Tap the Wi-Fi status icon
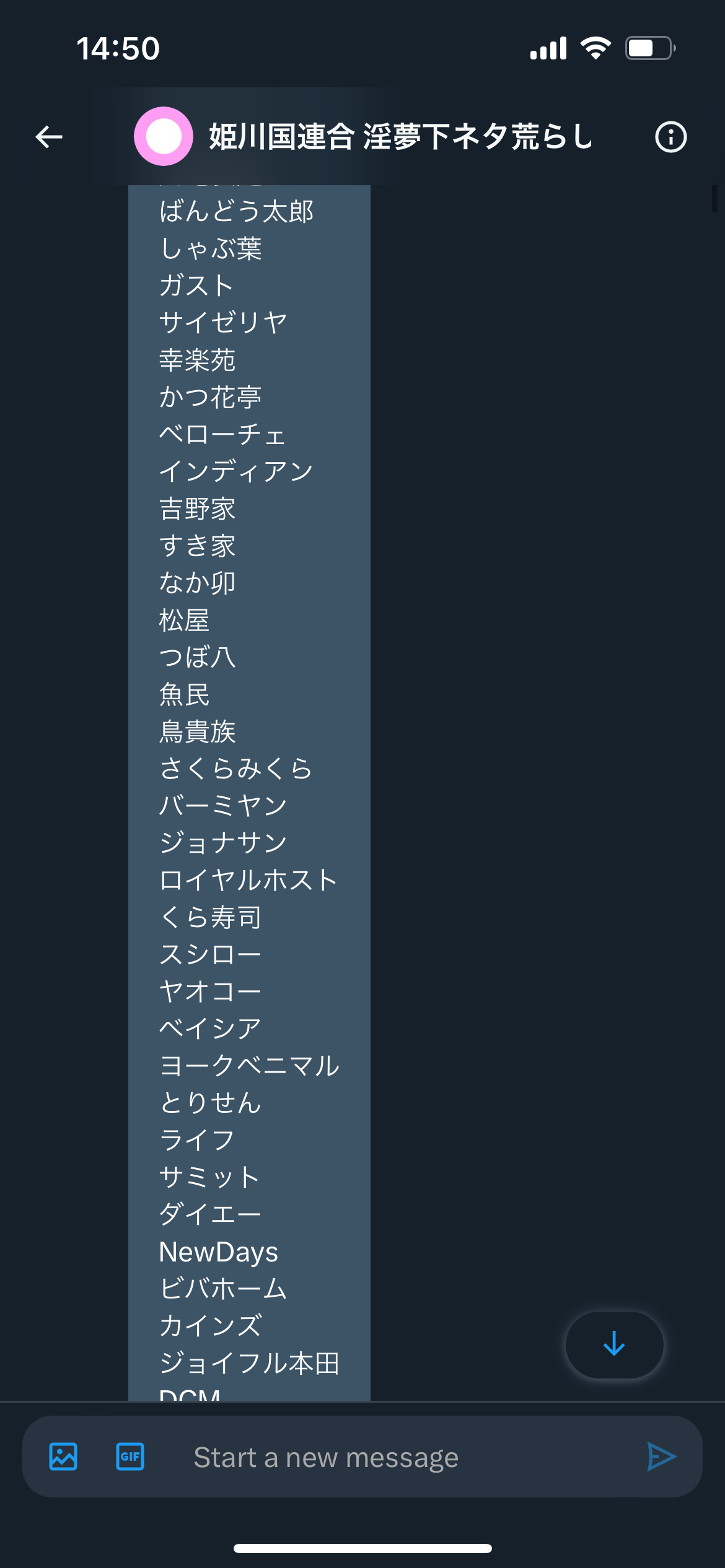 tap(595, 48)
